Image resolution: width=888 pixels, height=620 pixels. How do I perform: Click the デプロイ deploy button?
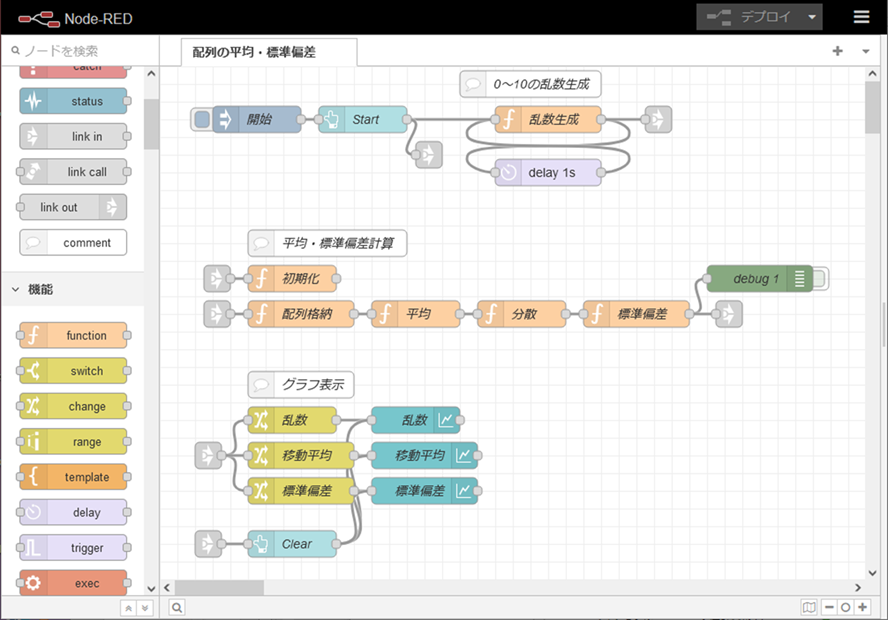click(x=749, y=17)
